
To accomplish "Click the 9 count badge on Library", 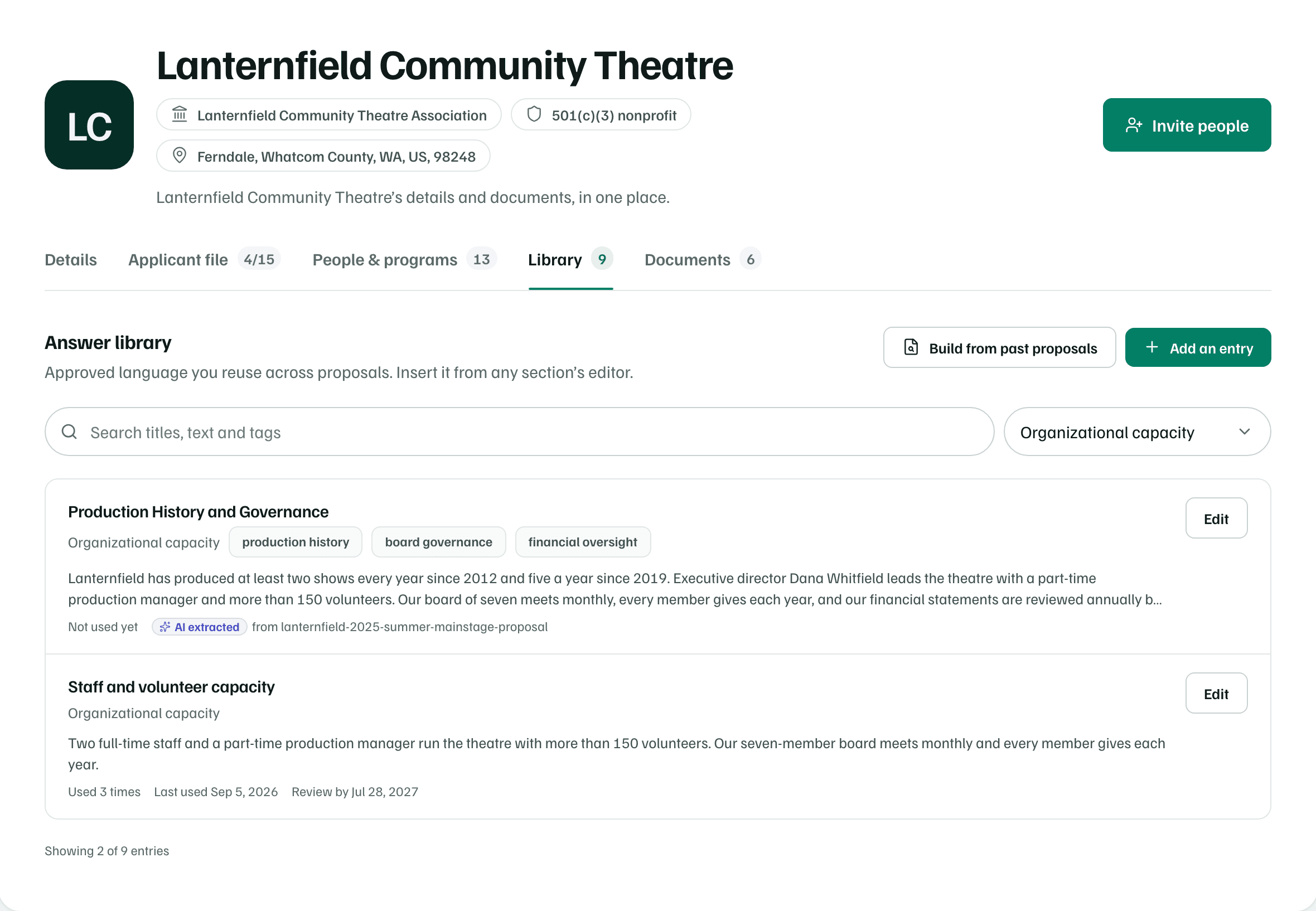I will [x=602, y=259].
